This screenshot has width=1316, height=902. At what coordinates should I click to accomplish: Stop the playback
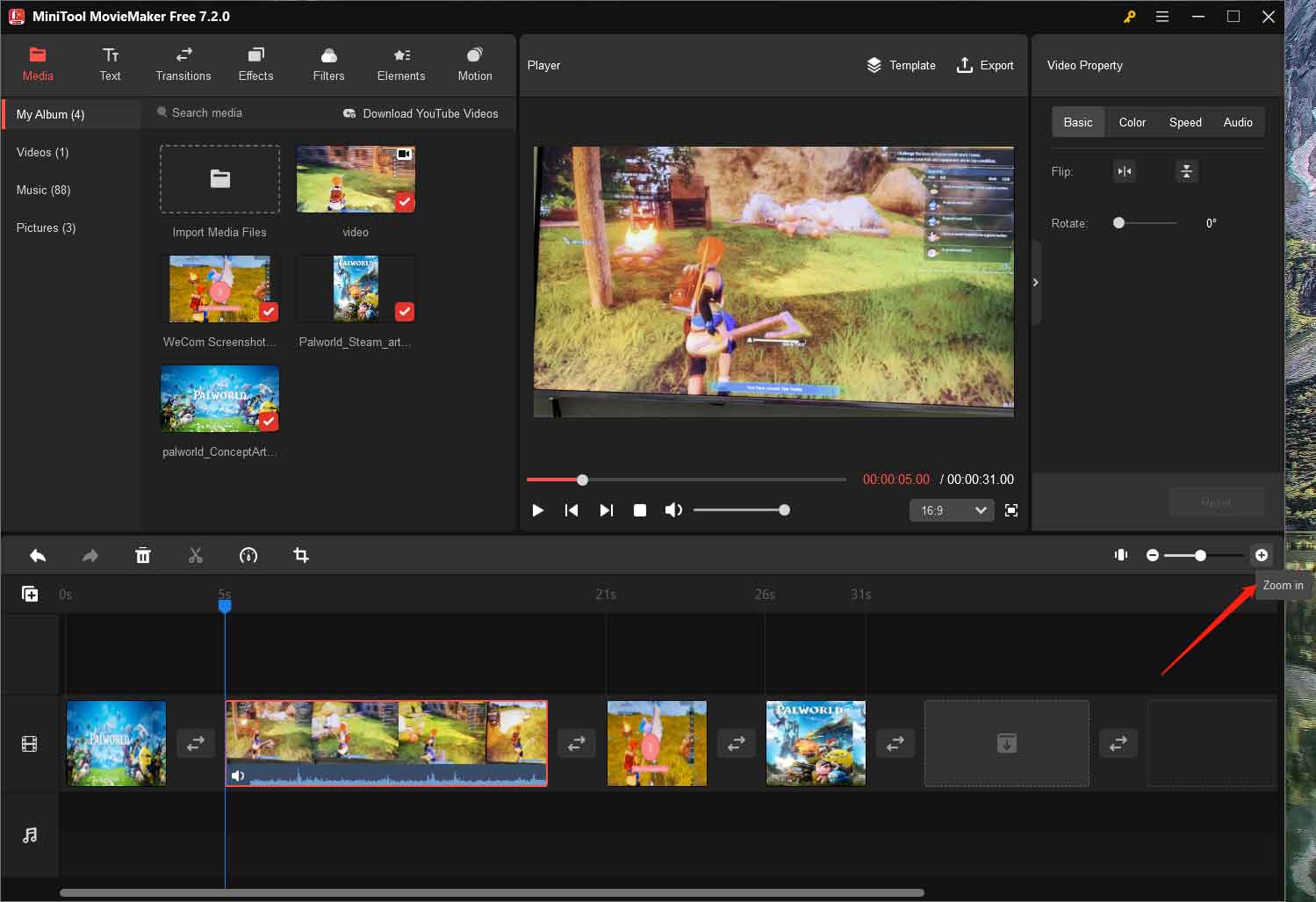click(640, 510)
